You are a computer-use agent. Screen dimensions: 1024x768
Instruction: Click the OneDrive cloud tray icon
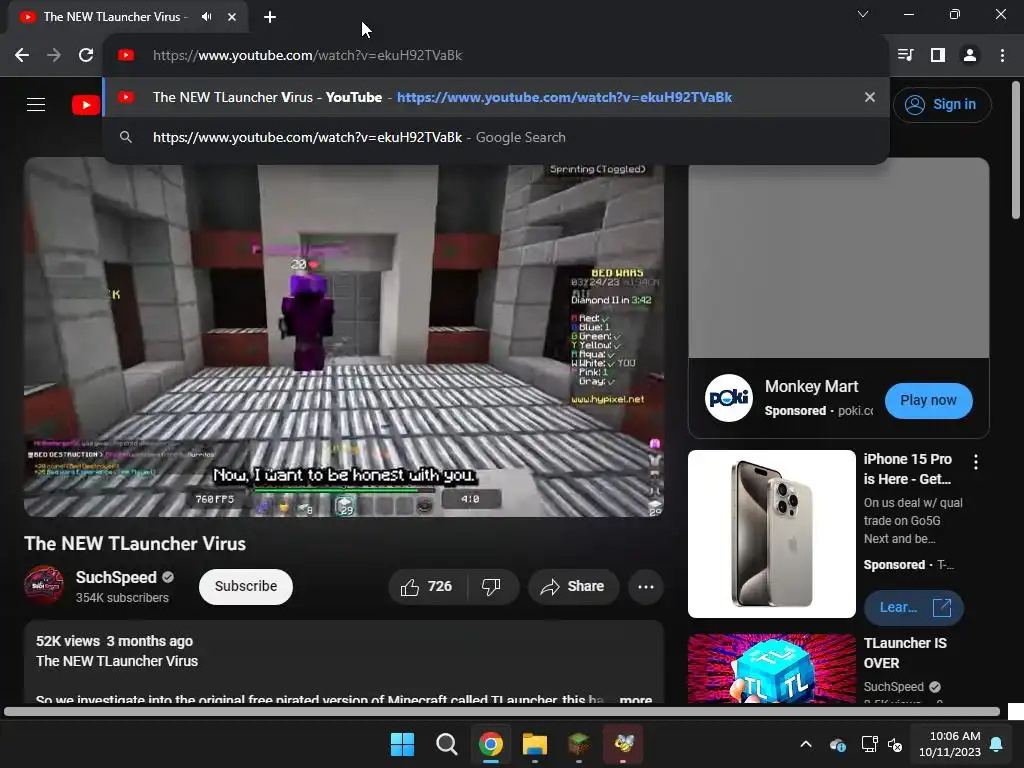(838, 744)
